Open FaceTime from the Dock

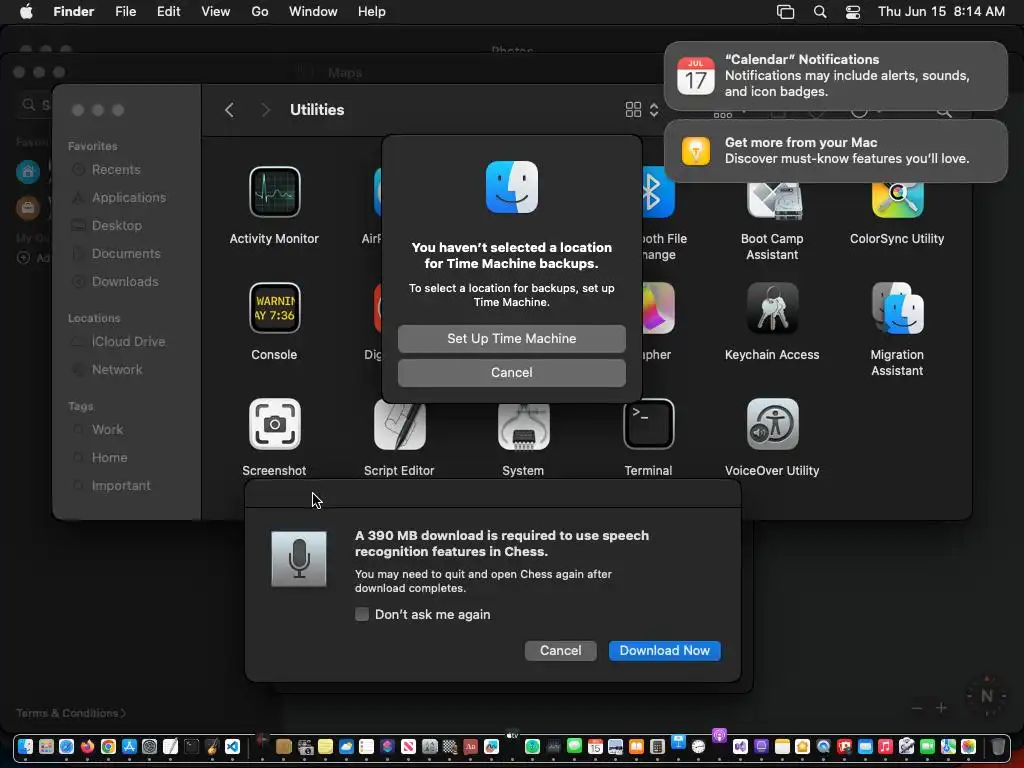[927, 746]
